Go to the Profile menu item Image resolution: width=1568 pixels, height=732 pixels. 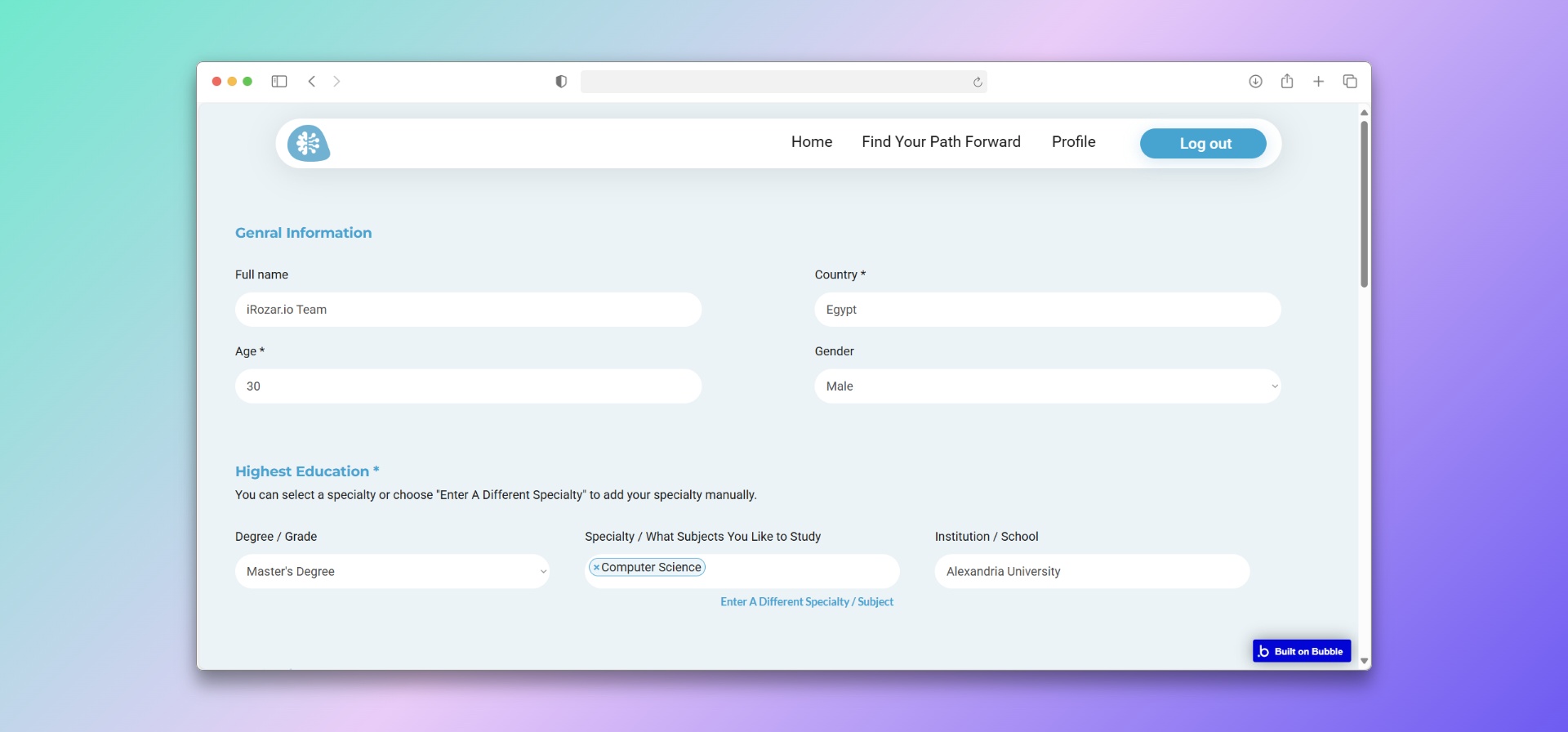pos(1073,142)
